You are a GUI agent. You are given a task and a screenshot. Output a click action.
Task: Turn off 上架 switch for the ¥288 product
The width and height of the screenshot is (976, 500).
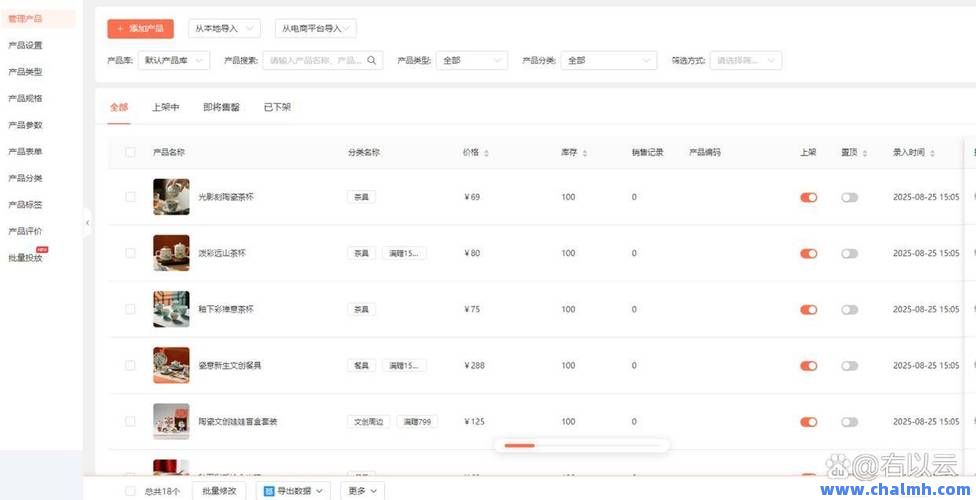[x=809, y=366]
